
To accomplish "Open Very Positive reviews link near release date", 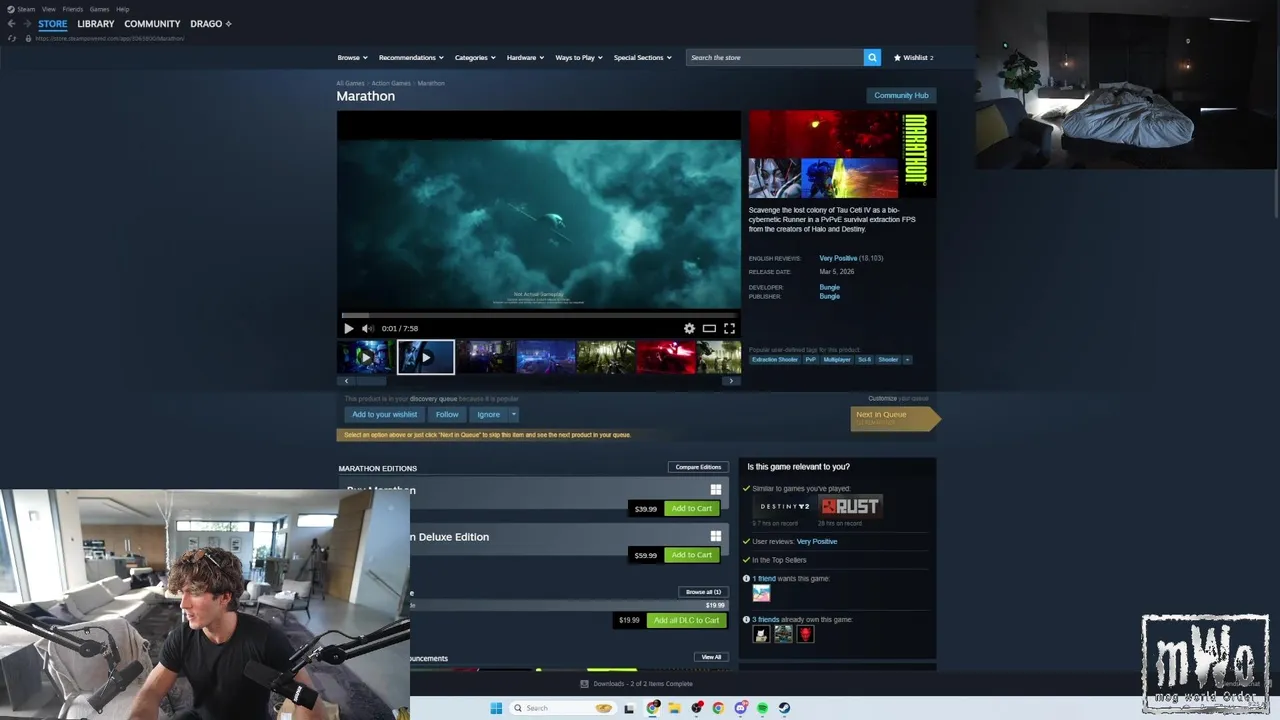I will [838, 258].
